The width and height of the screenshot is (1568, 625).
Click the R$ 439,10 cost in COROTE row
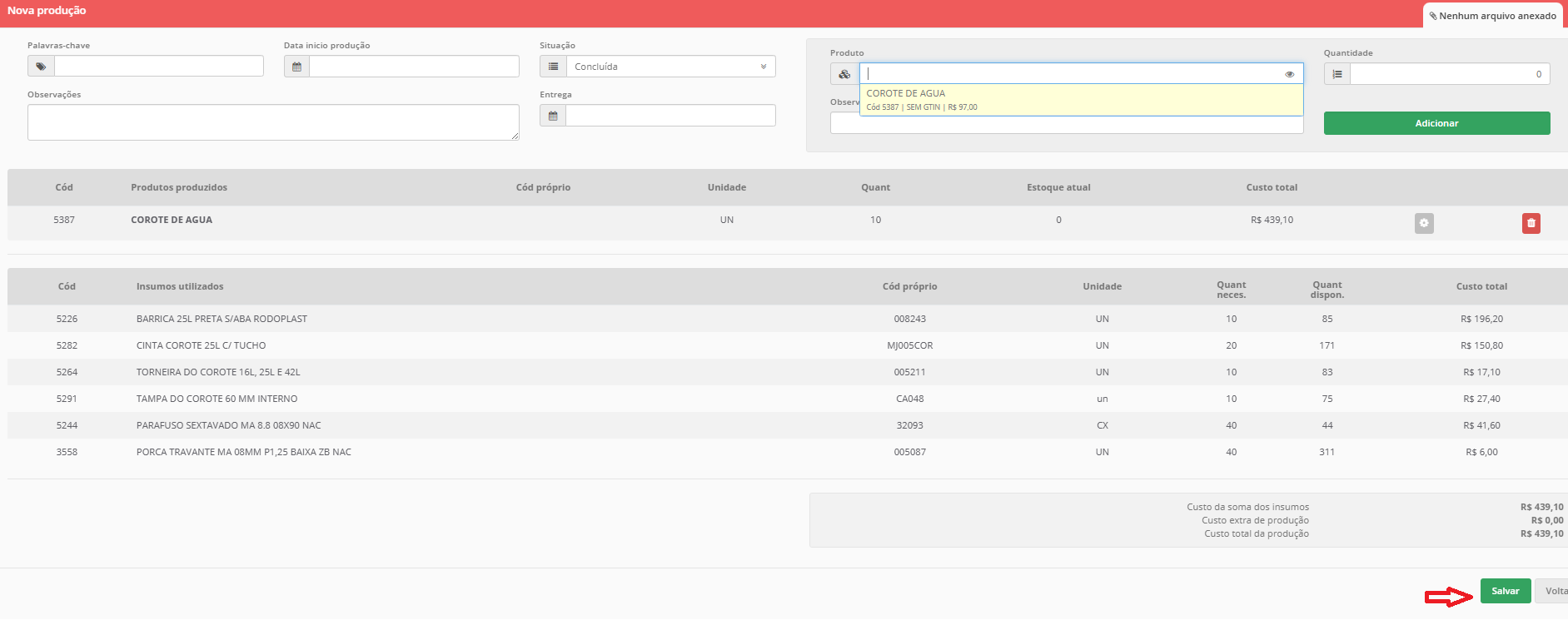[x=1272, y=220]
